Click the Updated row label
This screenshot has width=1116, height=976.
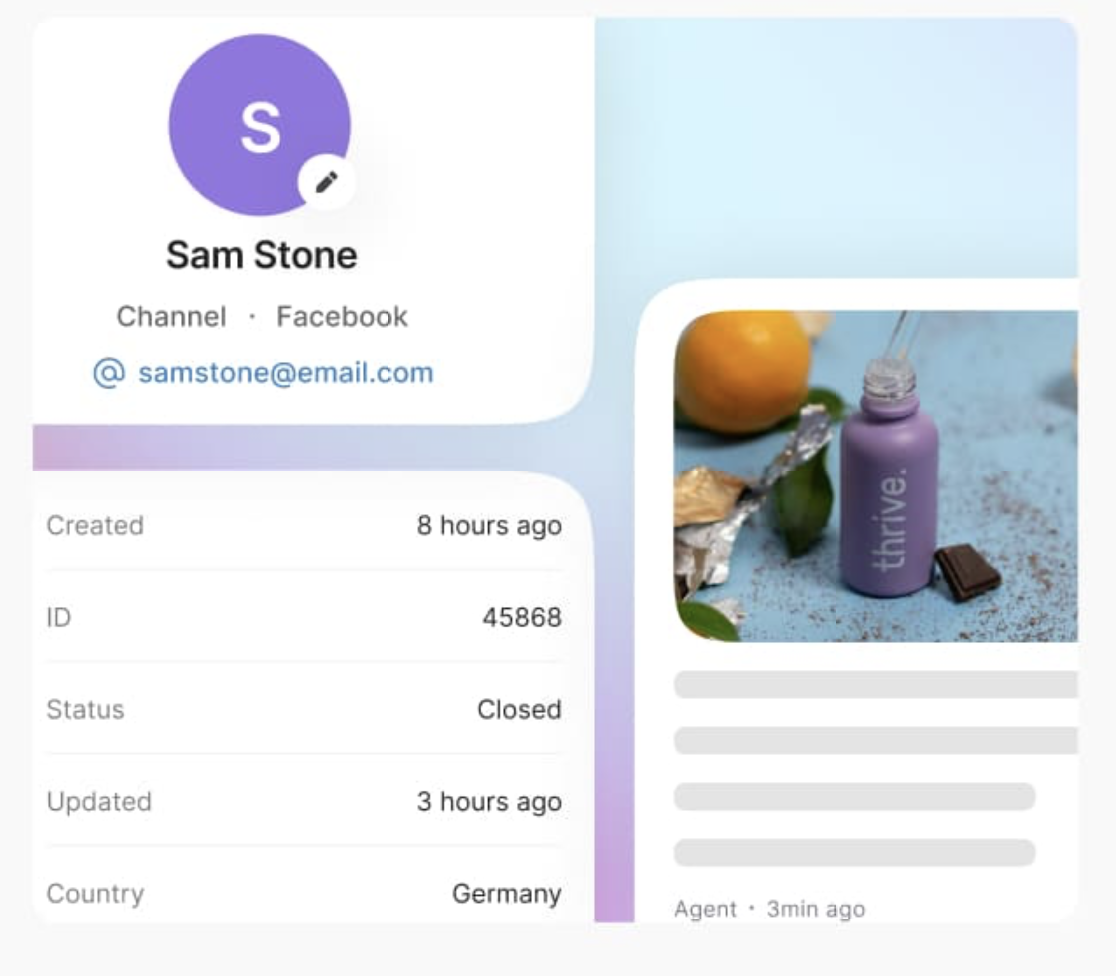99,801
